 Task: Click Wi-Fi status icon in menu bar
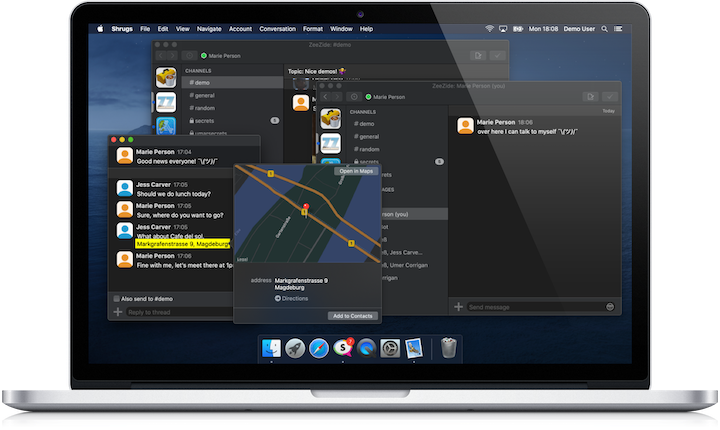tap(489, 28)
